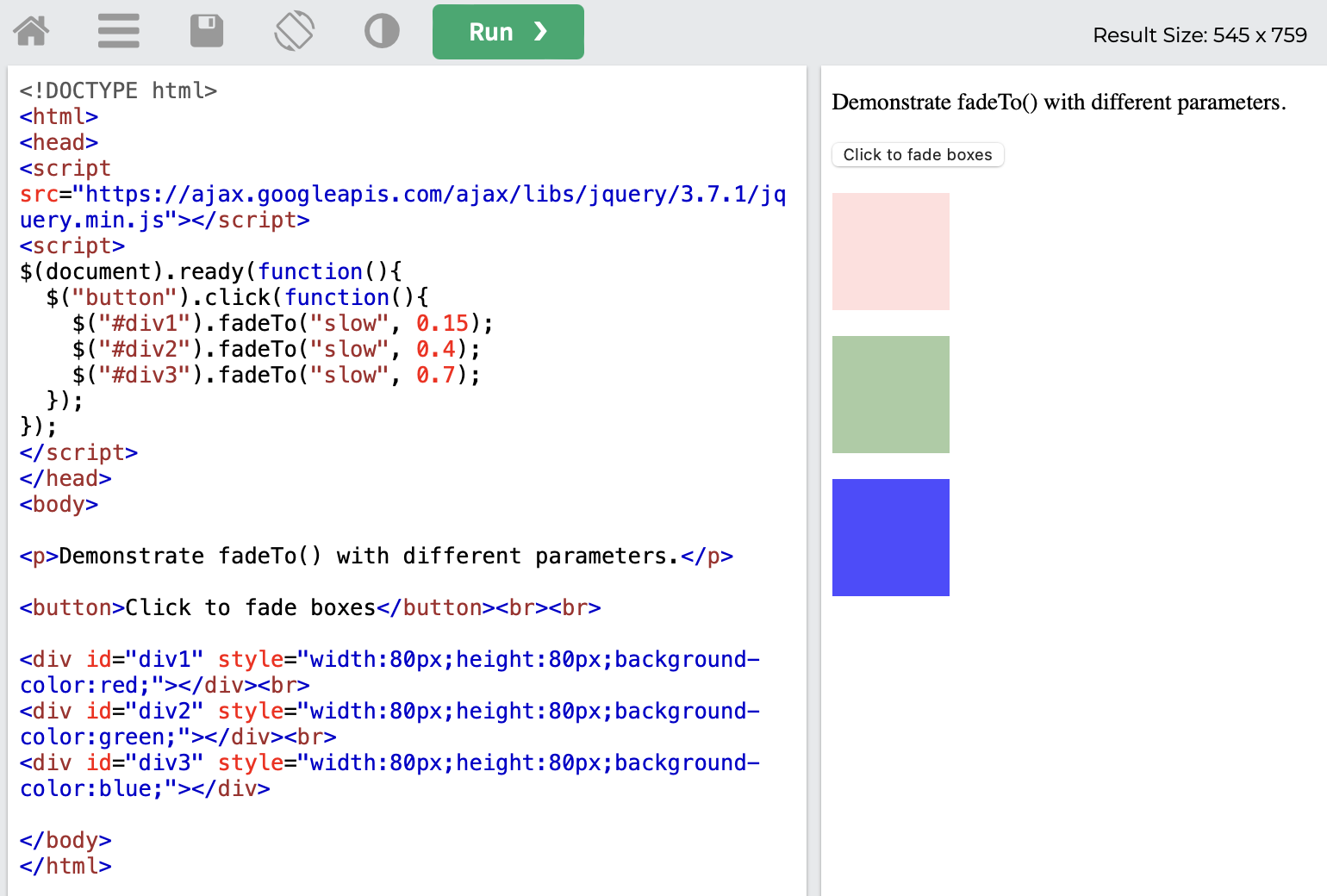Click the <p> paragraph line in code editor
This screenshot has height=896, width=1327.
tap(377, 556)
